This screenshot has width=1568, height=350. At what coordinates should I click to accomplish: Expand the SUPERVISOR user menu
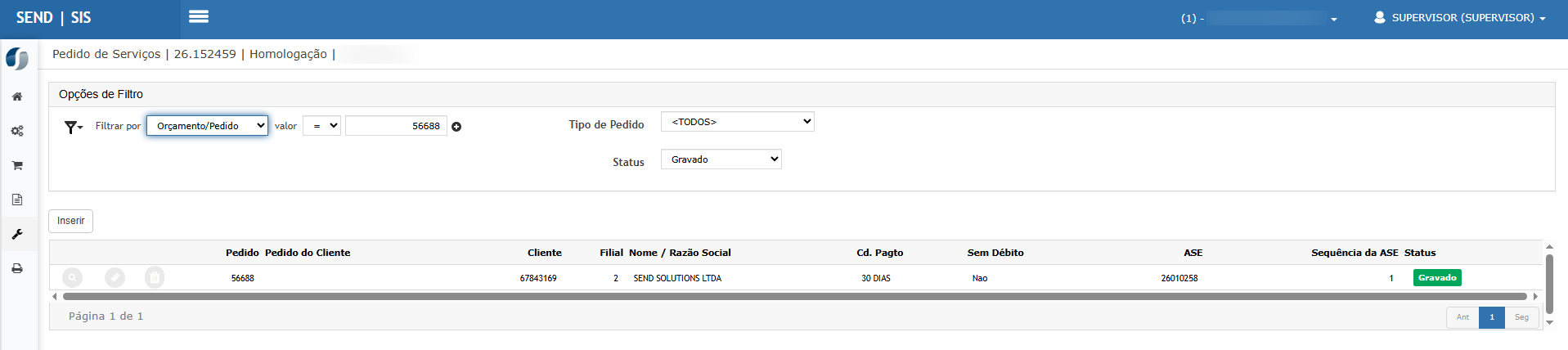[1460, 17]
